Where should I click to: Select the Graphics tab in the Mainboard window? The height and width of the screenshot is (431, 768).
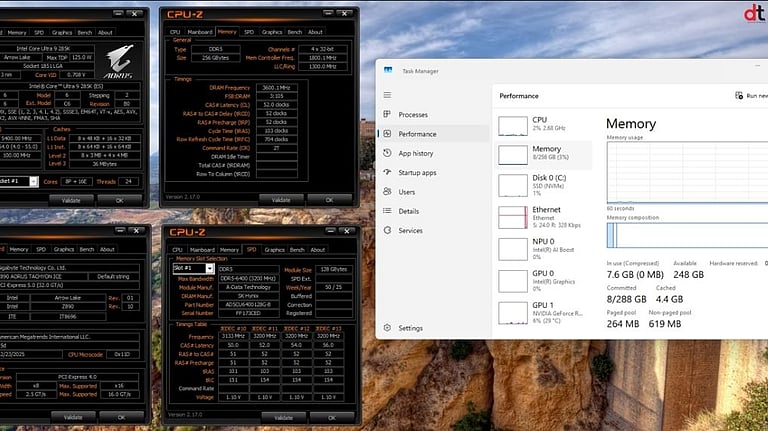(x=63, y=249)
